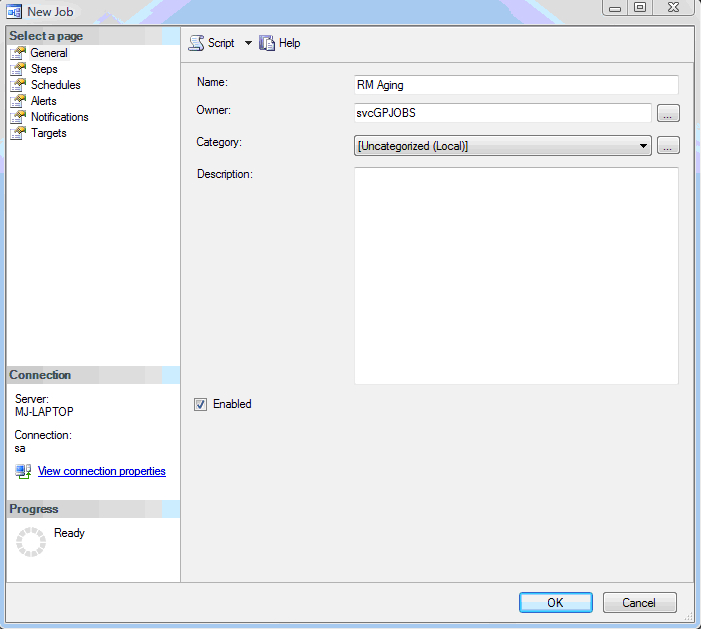Click the Steps page icon

(x=18, y=69)
